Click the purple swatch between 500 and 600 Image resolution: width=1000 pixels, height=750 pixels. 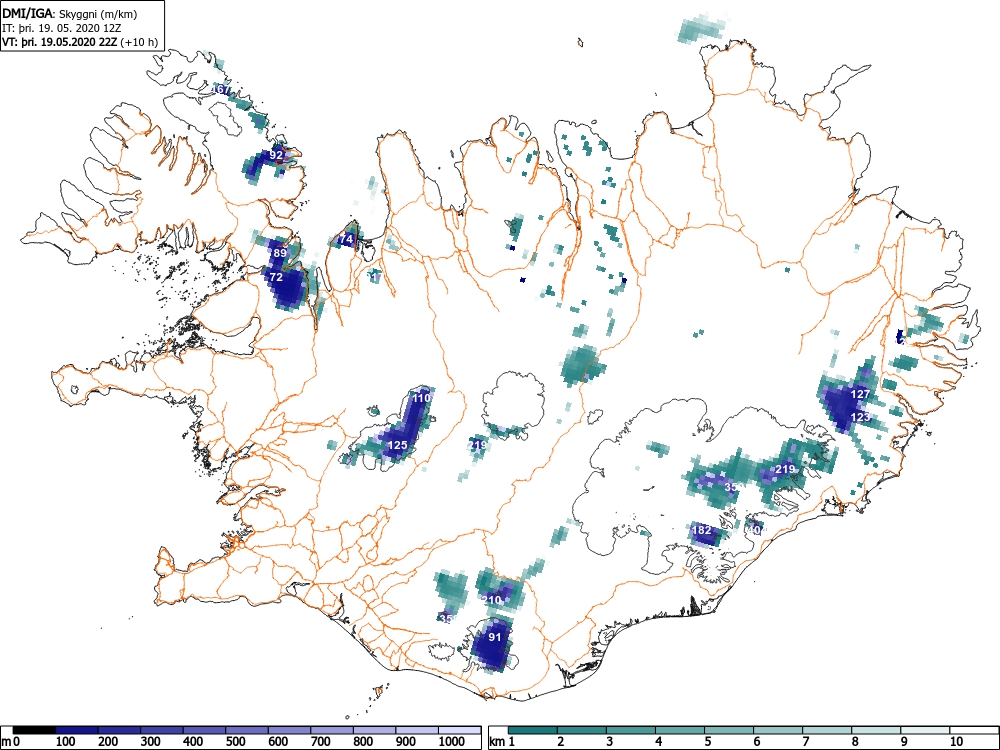247,730
